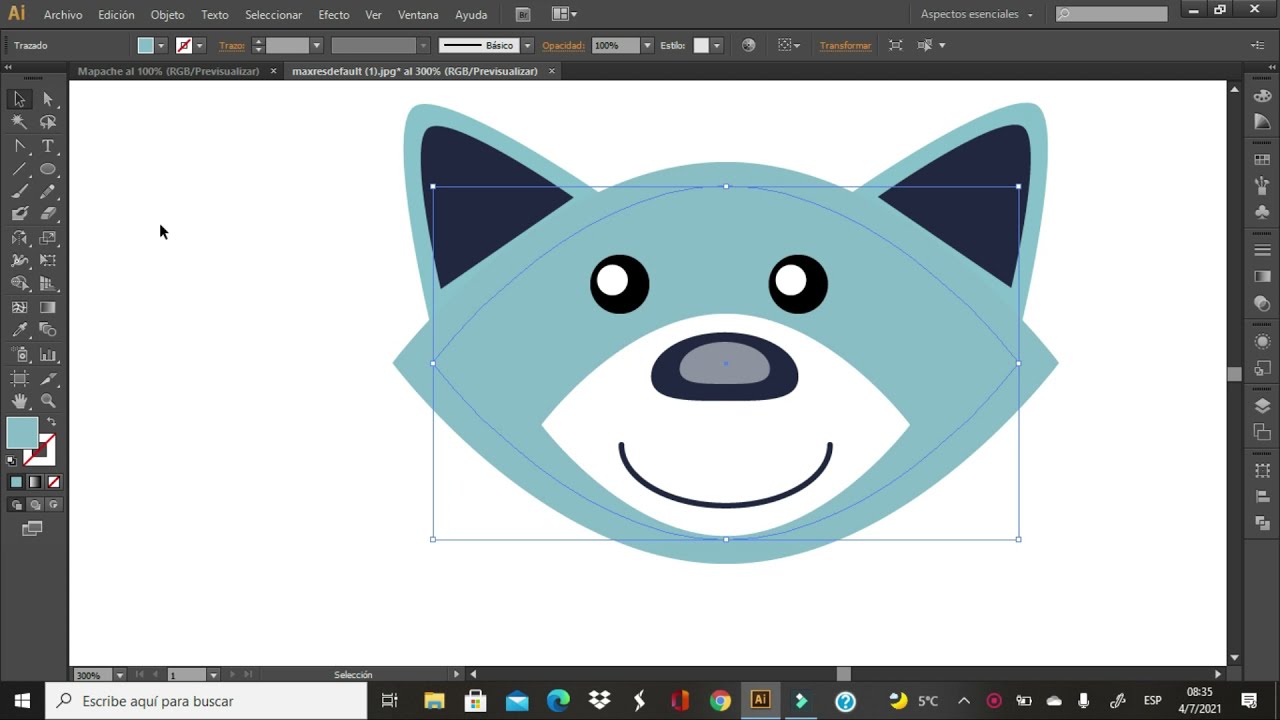Select the Blob Brush tool
This screenshot has width=1280, height=720.
point(19,214)
